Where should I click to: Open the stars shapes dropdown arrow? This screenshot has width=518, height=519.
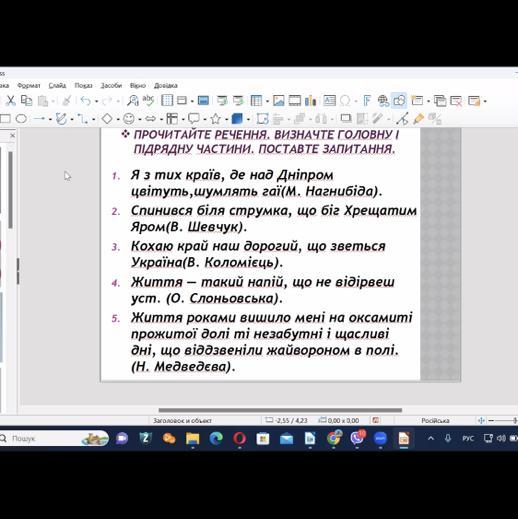tap(226, 119)
